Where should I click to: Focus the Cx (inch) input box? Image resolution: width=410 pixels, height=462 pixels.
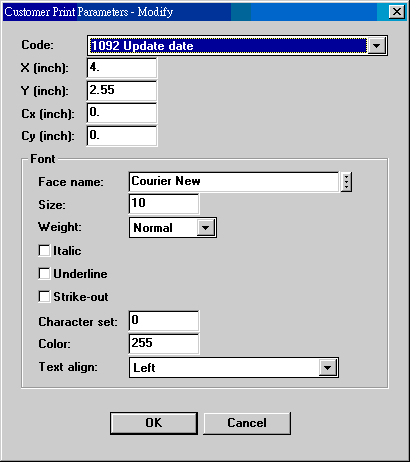(x=122, y=113)
